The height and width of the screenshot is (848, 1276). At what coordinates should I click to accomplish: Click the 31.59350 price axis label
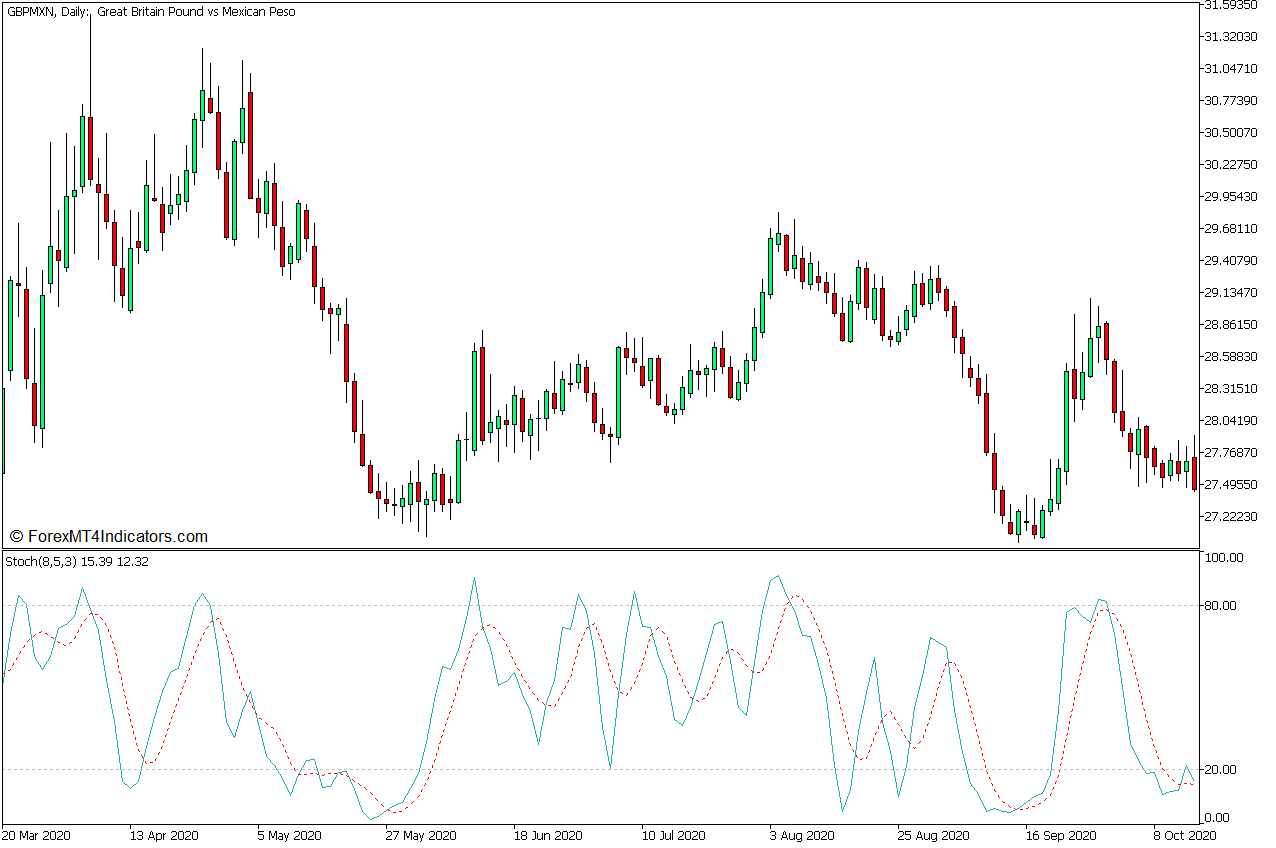(x=1231, y=5)
